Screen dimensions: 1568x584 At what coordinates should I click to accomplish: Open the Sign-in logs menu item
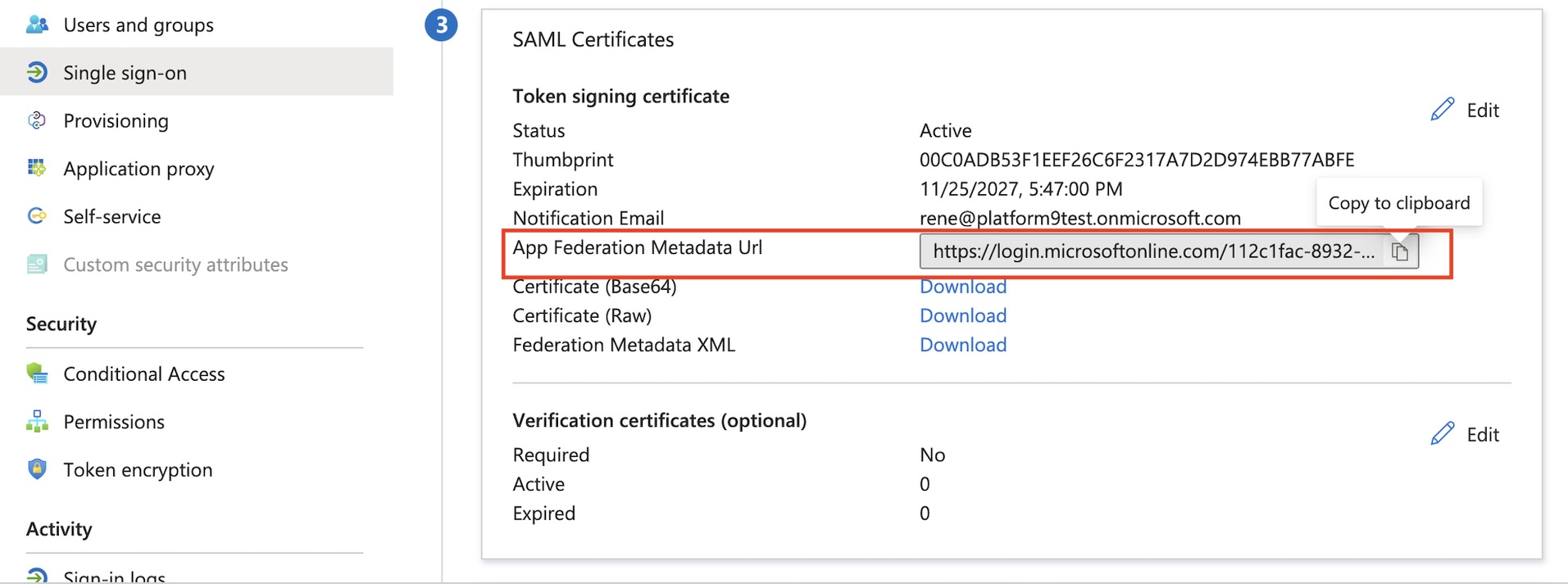click(114, 576)
